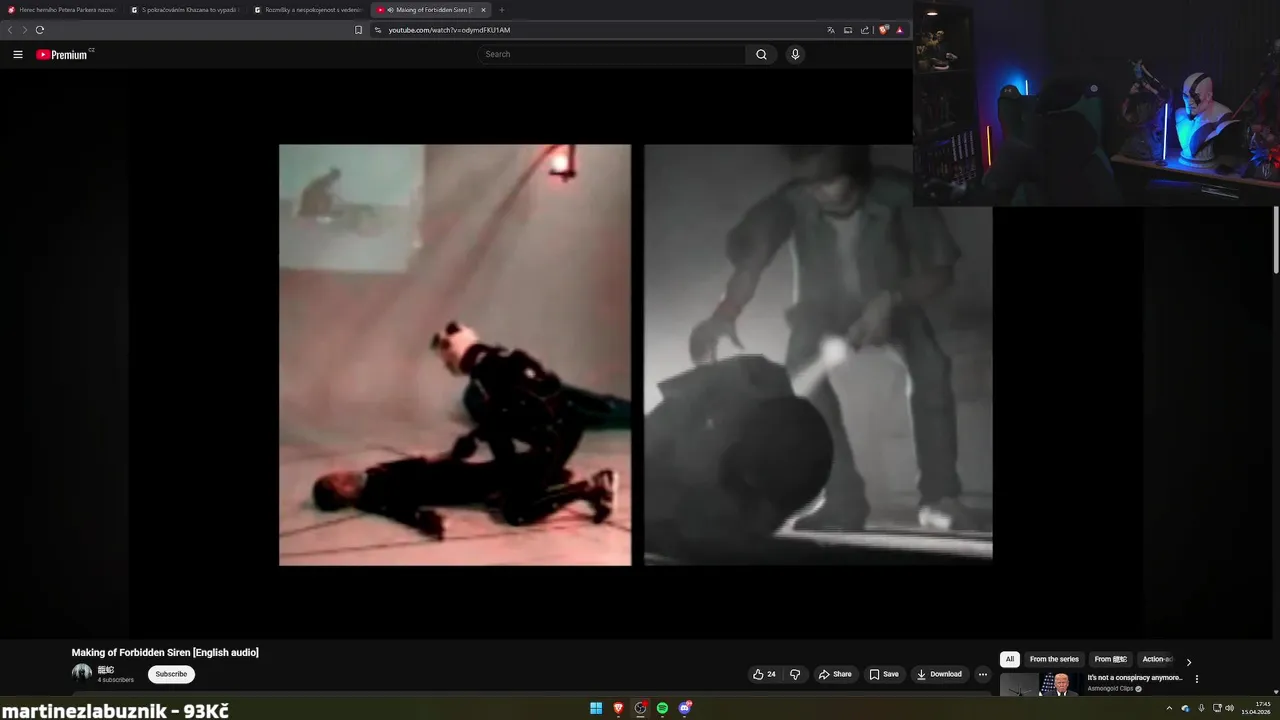Dislike the video with thumbs-down button

tap(795, 674)
